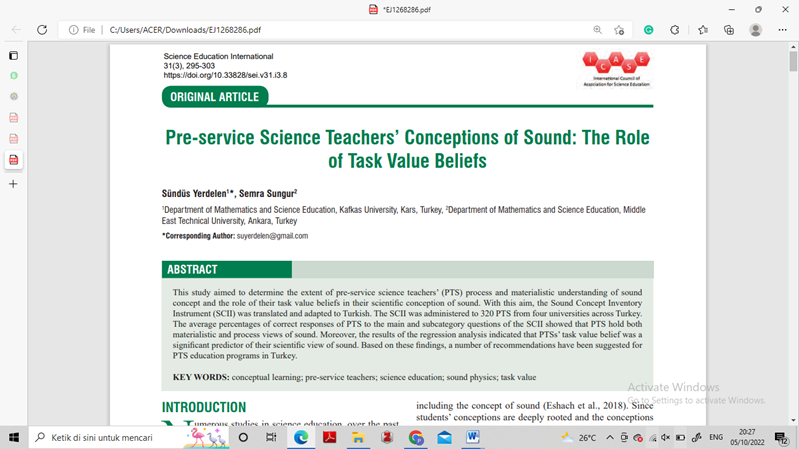Image resolution: width=799 pixels, height=449 pixels.
Task: Click the pen/link tray icon beside ENG
Action: (697, 437)
